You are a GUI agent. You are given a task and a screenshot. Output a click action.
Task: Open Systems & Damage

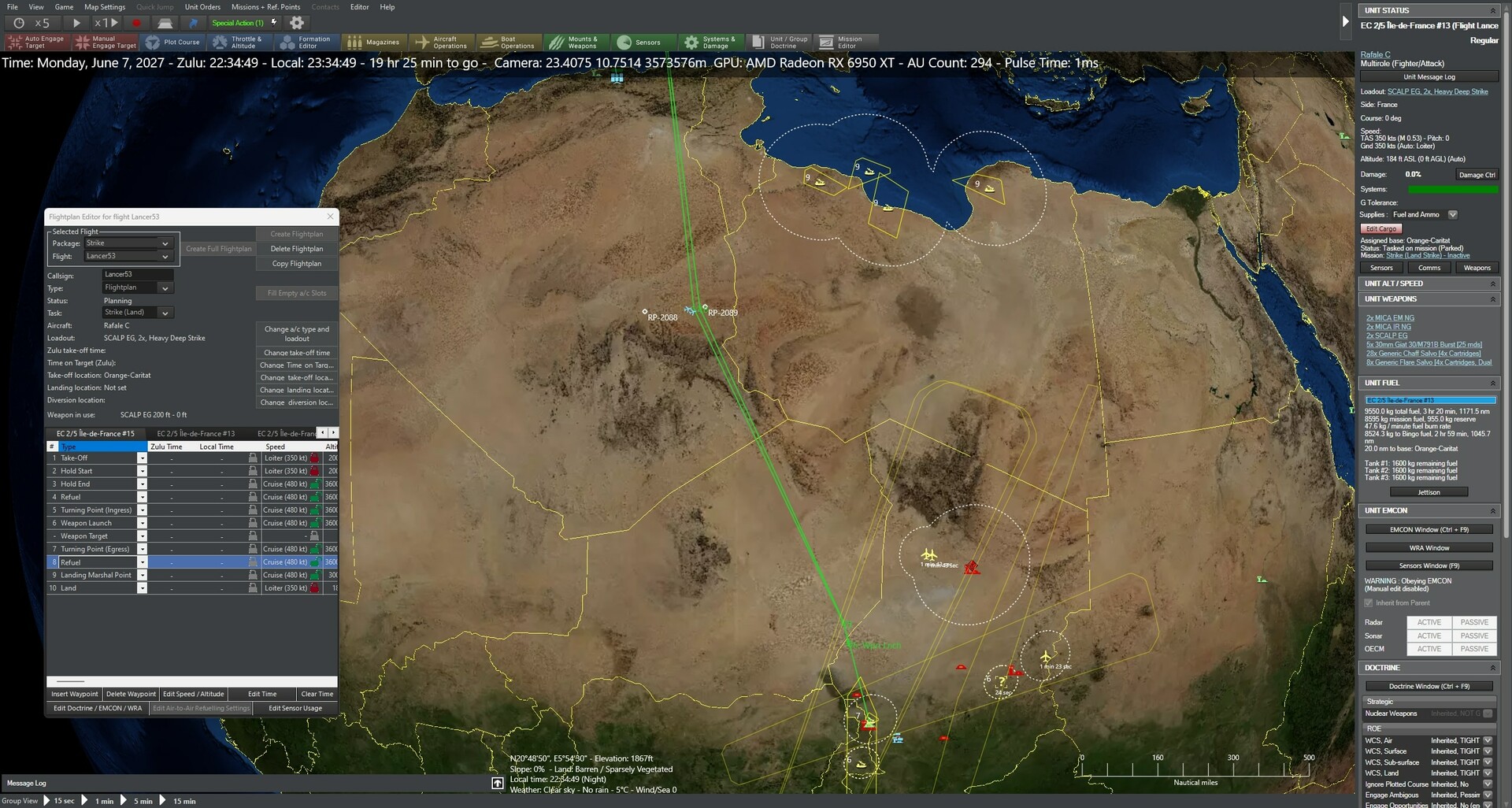pos(711,42)
